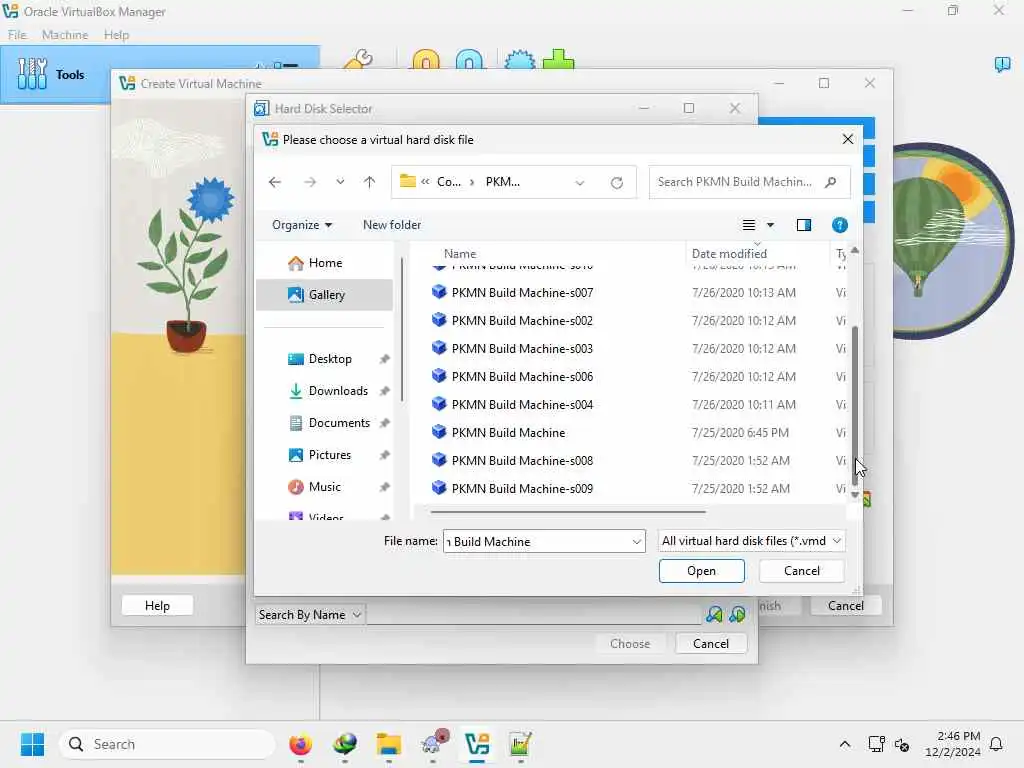Select Gallery in the navigation pane

pos(325,295)
